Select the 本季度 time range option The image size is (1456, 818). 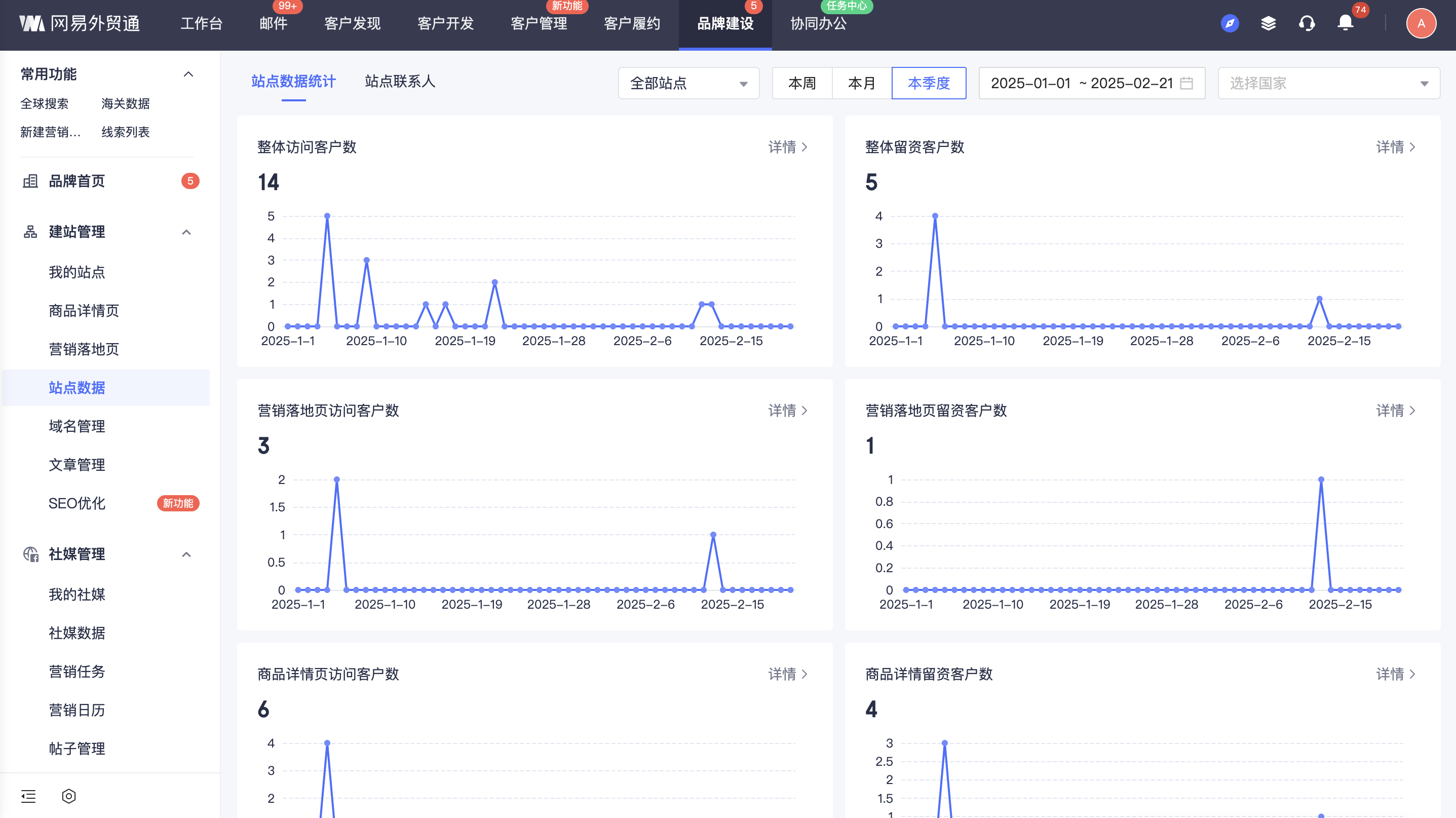(928, 83)
